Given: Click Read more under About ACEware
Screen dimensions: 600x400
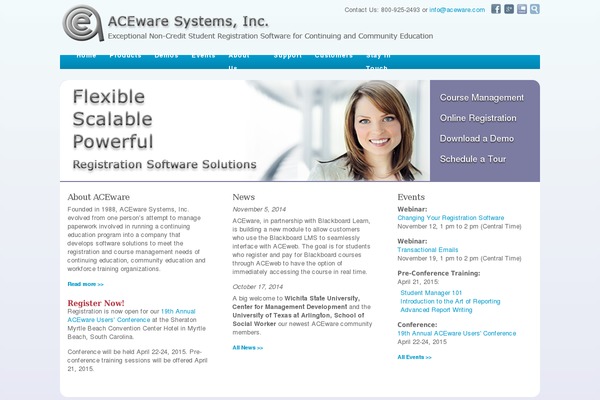Looking at the screenshot, I should (85, 284).
